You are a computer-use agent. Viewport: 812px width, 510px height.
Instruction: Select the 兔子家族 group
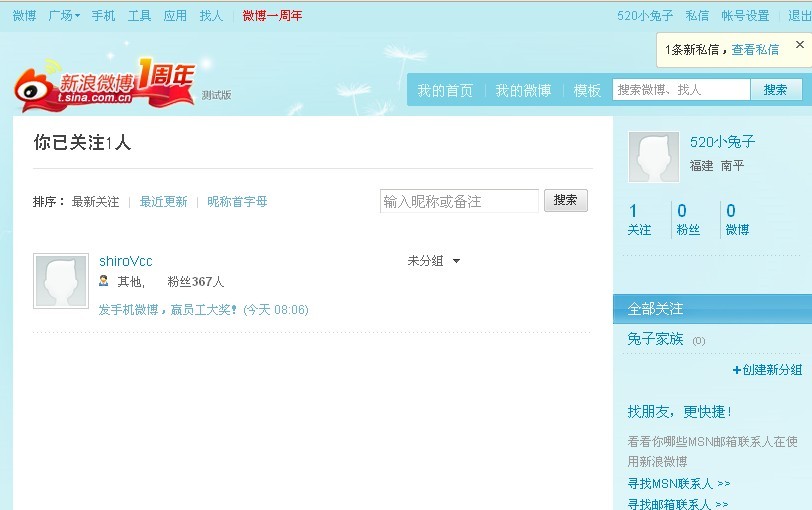point(656,339)
